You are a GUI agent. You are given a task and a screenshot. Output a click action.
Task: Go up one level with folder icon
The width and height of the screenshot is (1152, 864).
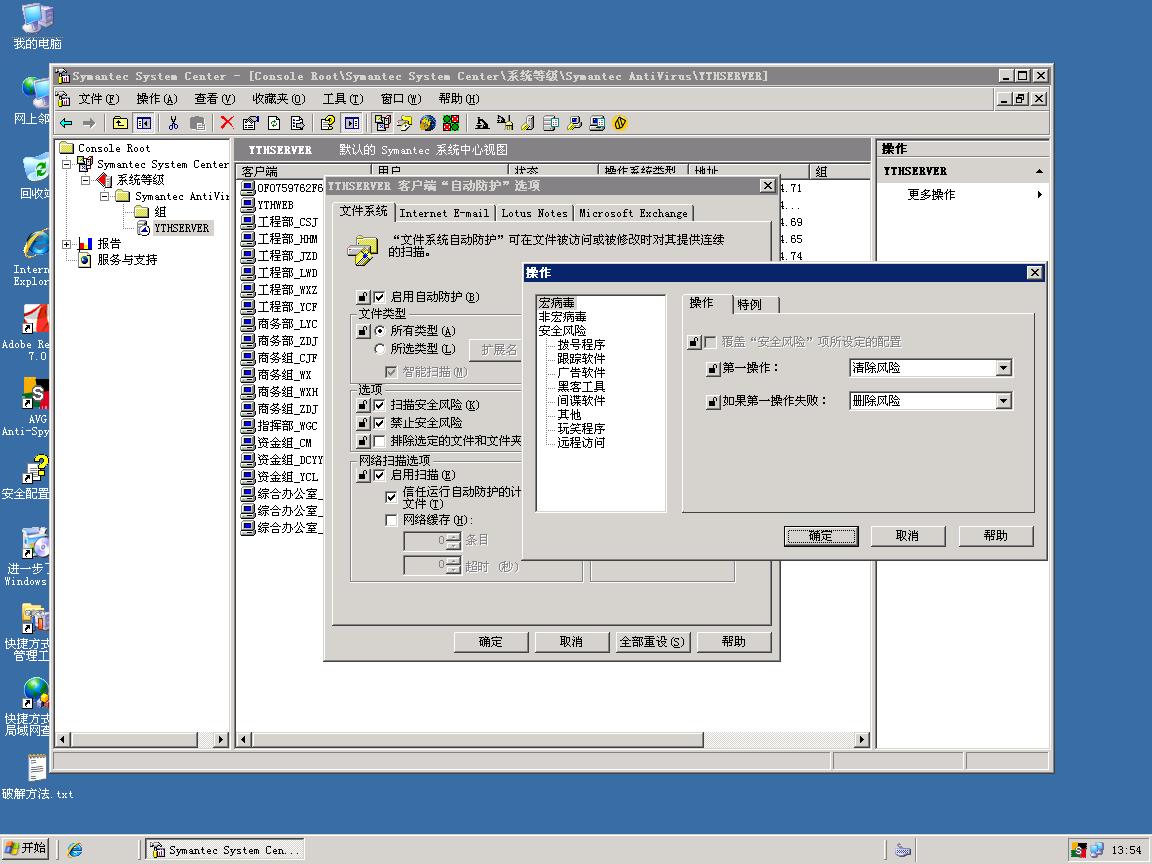click(x=120, y=123)
